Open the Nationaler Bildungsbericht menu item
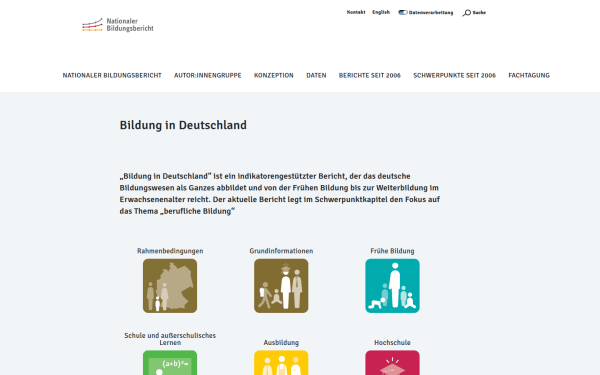This screenshot has width=600, height=375. pyautogui.click(x=112, y=75)
